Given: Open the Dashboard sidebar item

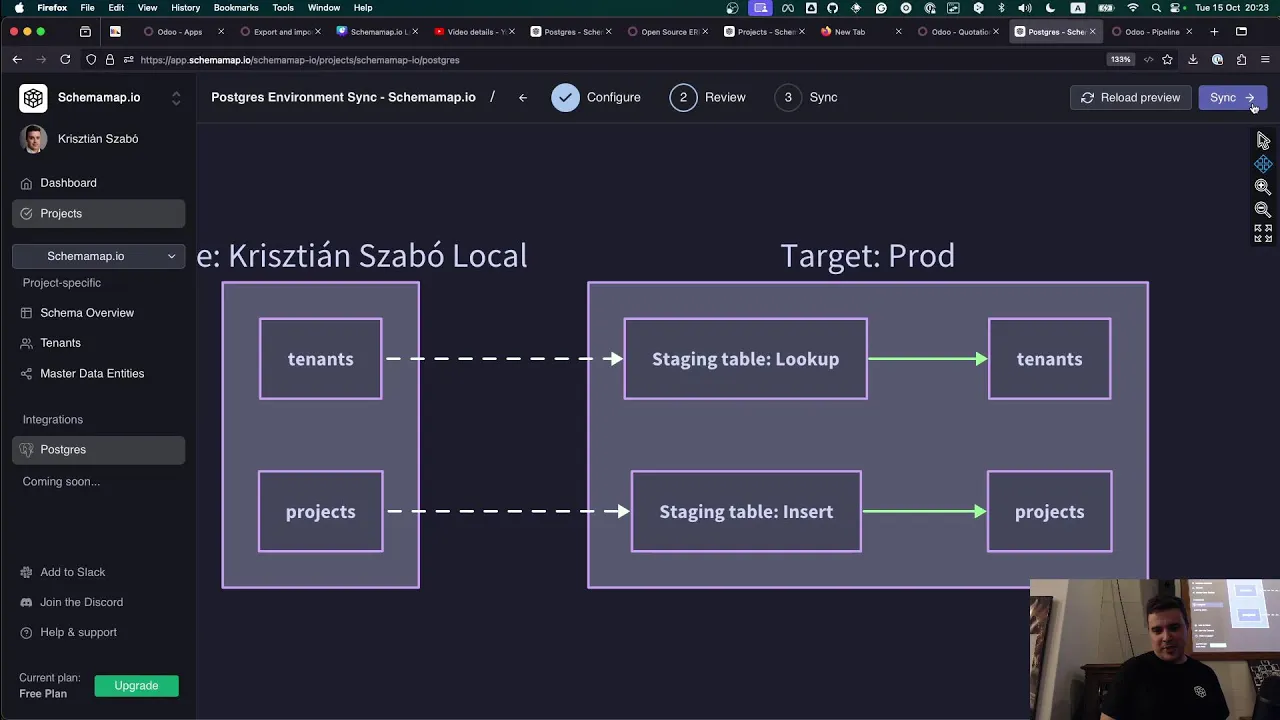Looking at the screenshot, I should 99,183.
